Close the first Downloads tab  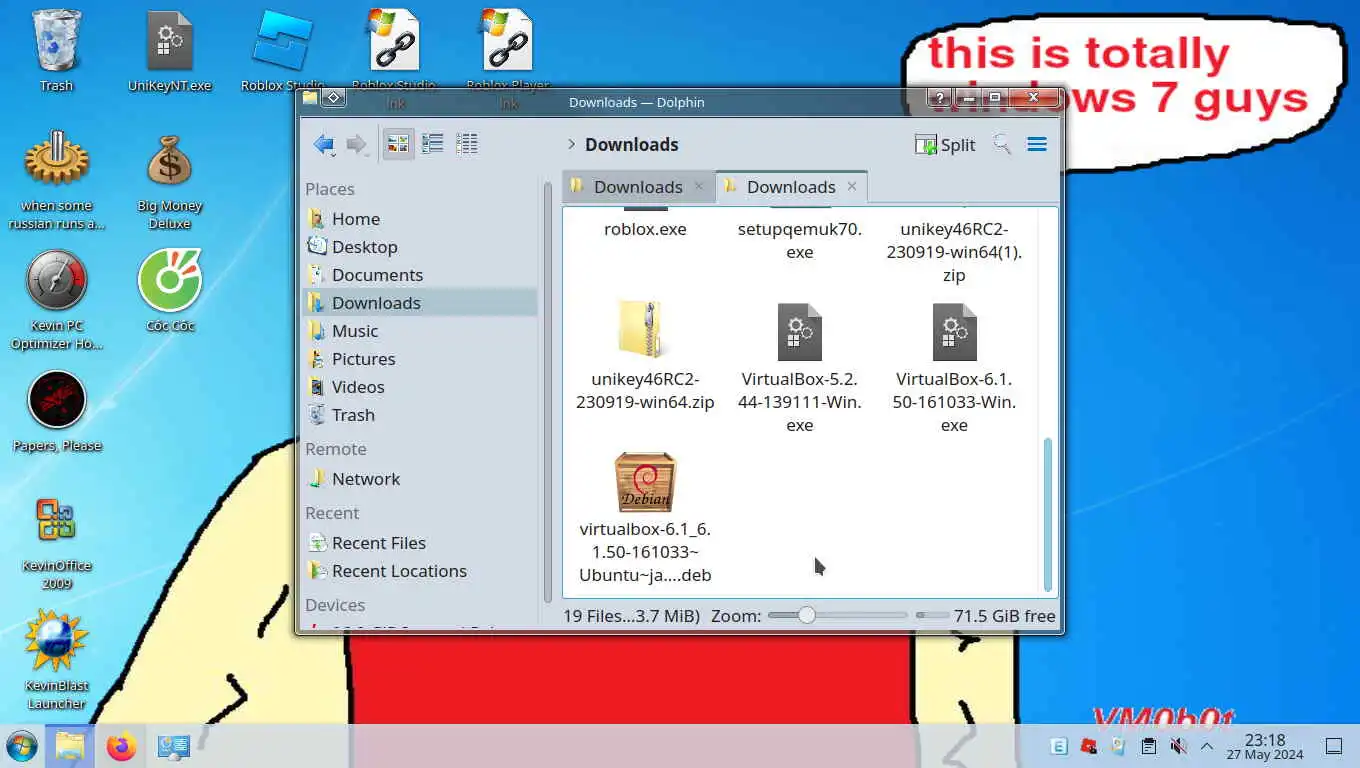click(x=699, y=186)
